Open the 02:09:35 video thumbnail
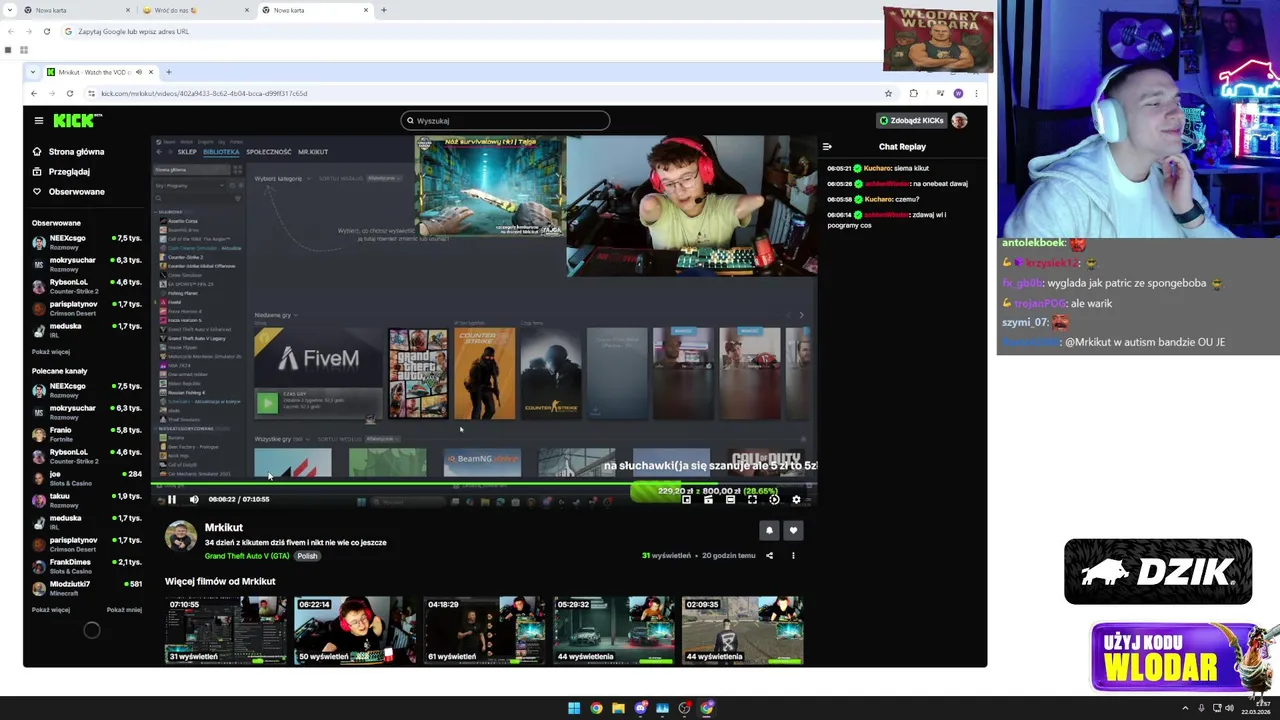Viewport: 1280px width, 720px height. [742, 631]
